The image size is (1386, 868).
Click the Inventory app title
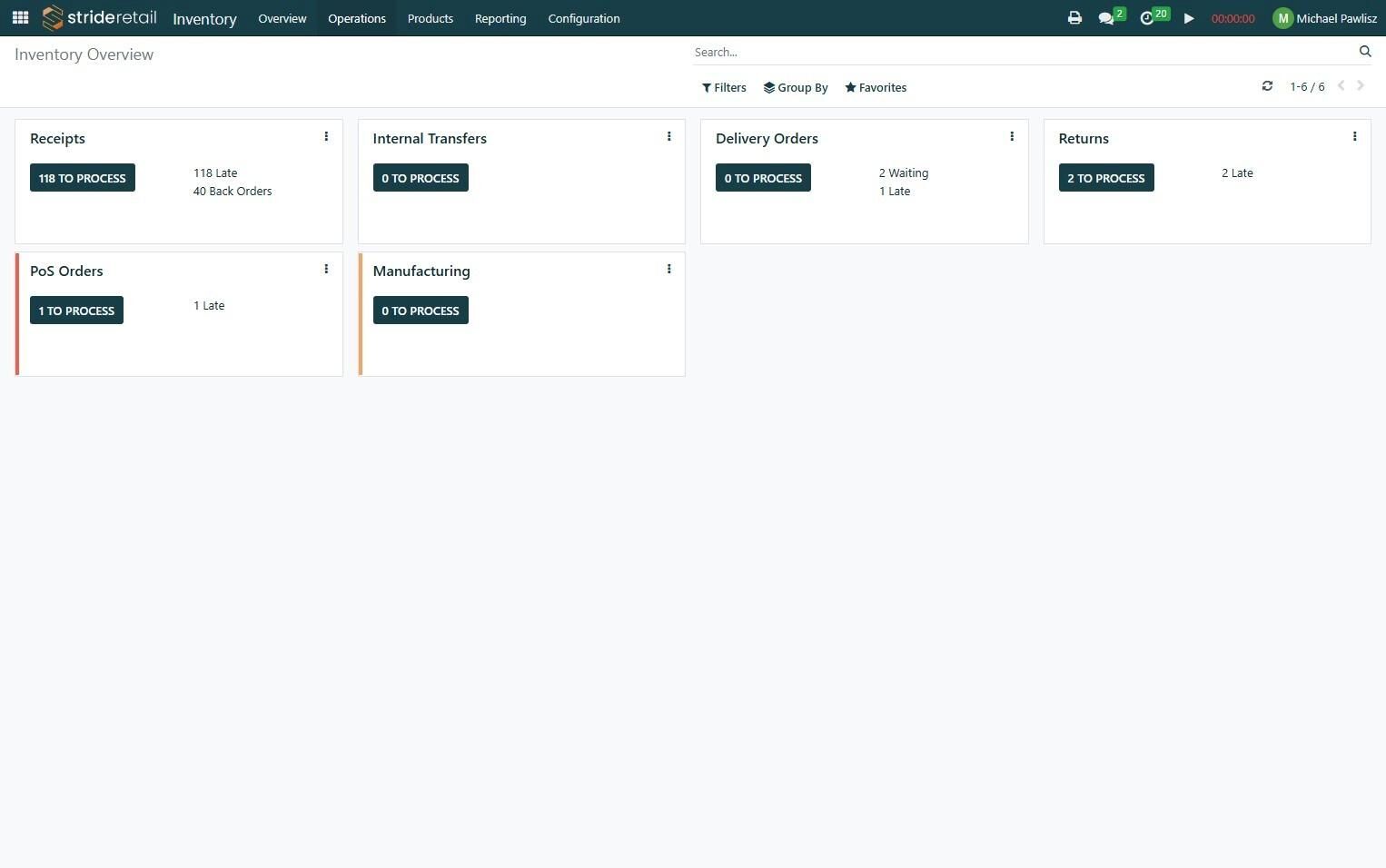204,19
